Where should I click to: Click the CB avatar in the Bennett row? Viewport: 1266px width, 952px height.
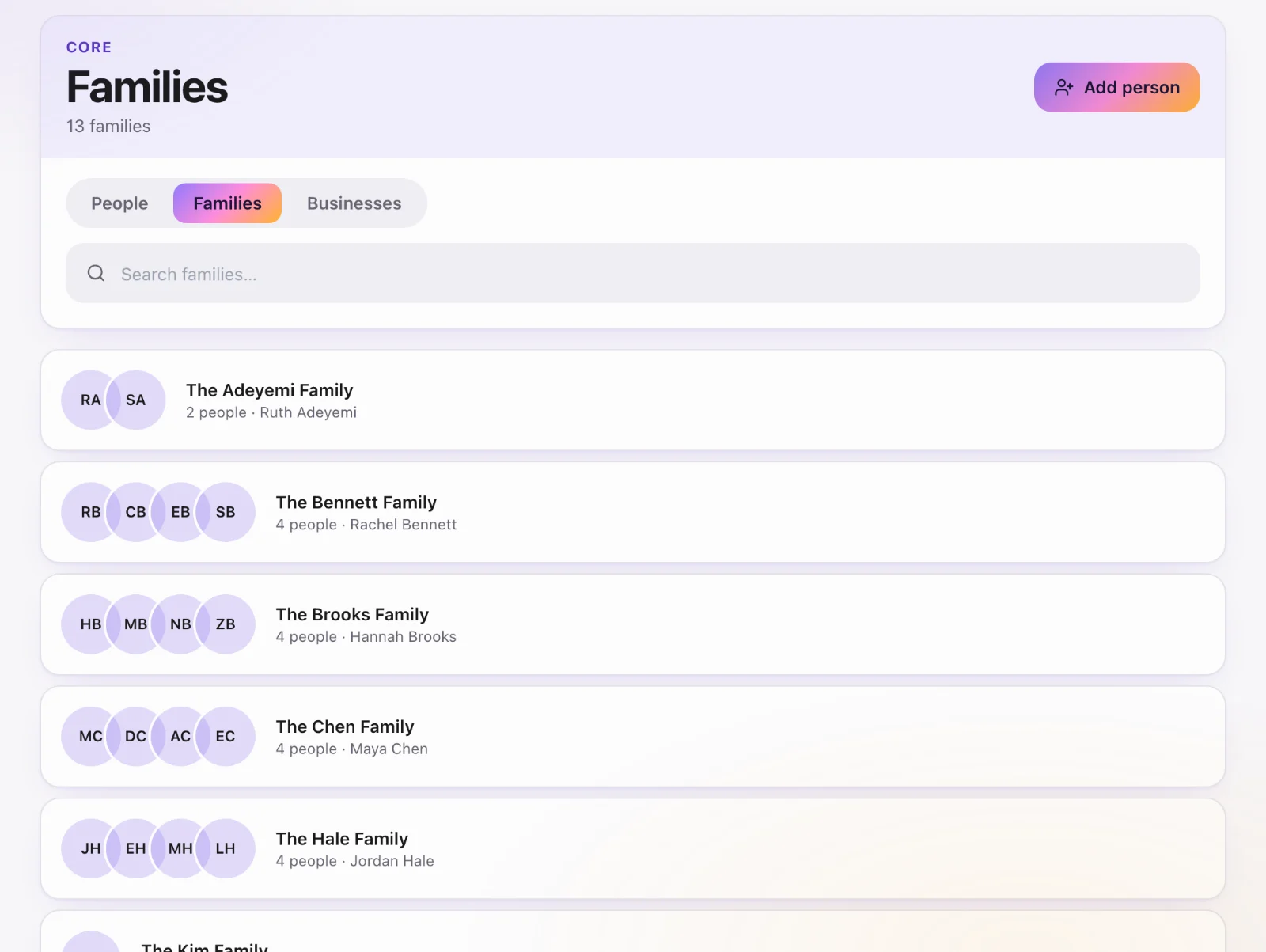pos(136,512)
